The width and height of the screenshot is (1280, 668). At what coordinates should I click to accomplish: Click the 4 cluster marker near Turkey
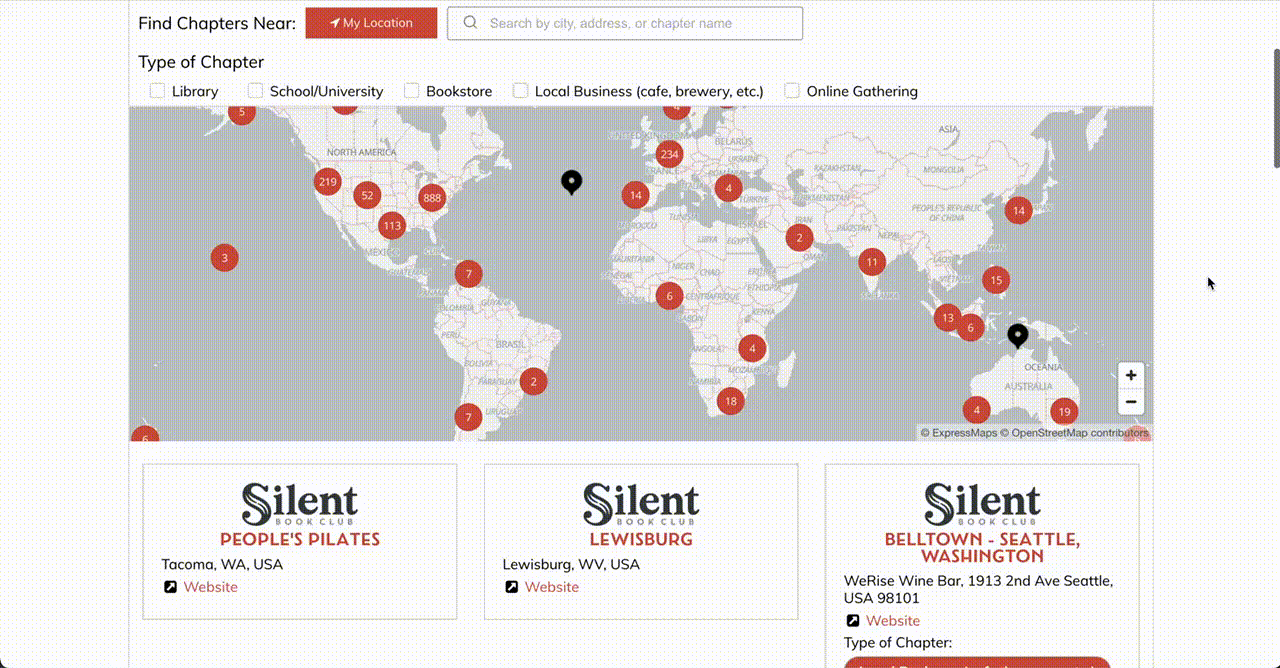point(729,188)
